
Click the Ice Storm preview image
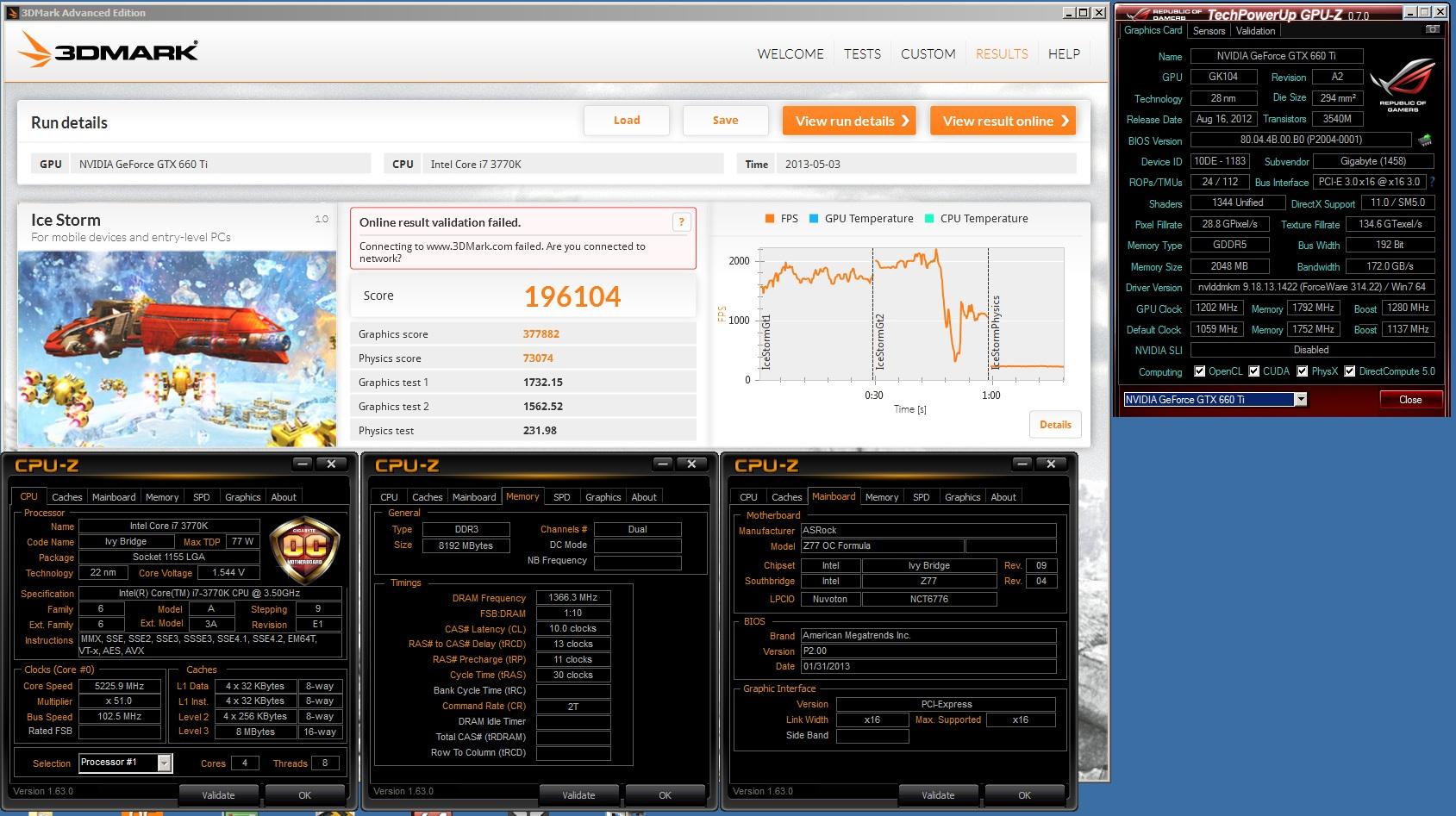point(177,348)
